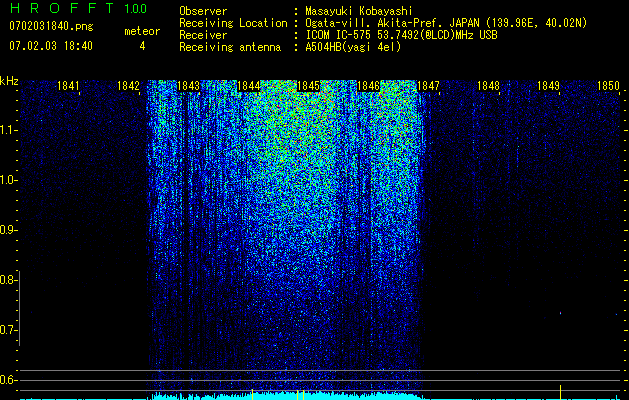Click the kHz axis unit label
This screenshot has width=629, height=400.
click(x=9, y=81)
